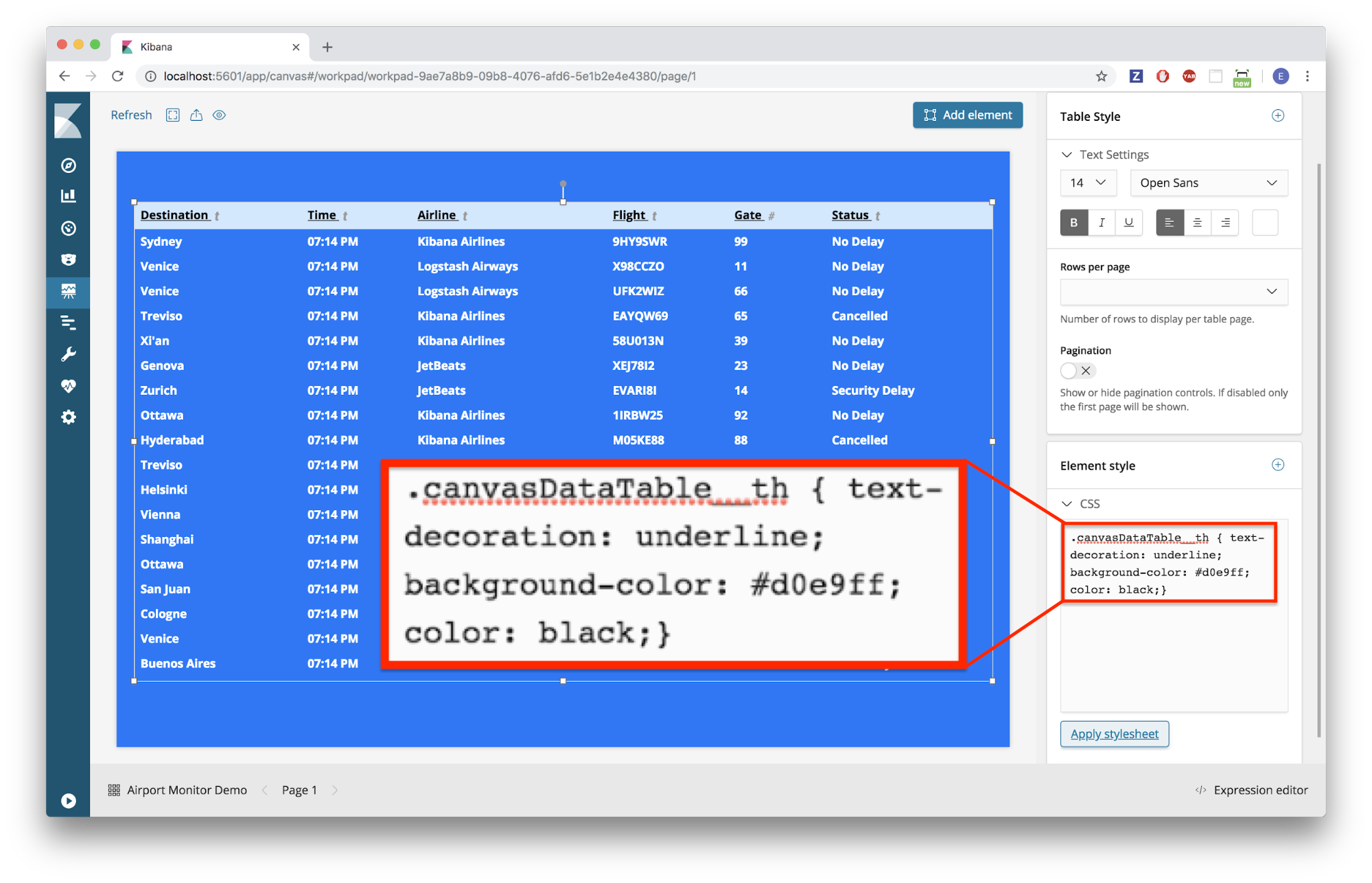Add a new Element style option with plus icon

click(1278, 465)
